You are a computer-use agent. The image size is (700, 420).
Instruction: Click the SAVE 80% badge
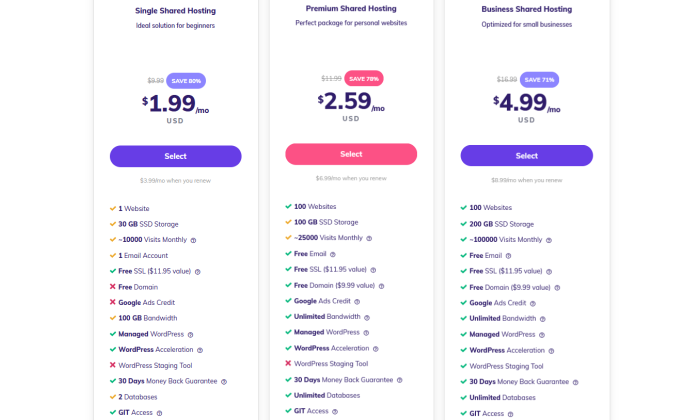click(x=186, y=81)
